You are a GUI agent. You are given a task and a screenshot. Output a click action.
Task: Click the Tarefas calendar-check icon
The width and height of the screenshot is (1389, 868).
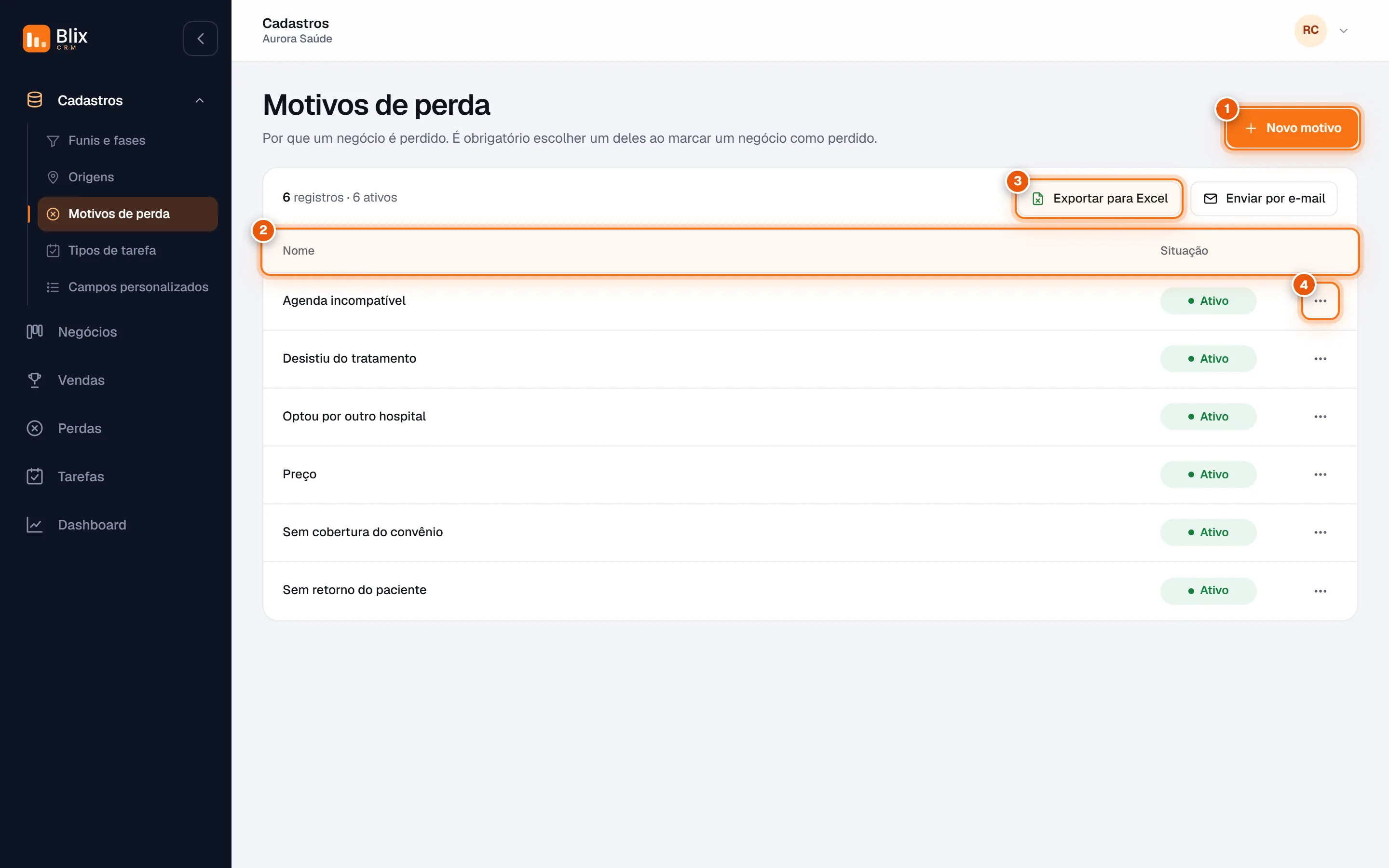tap(34, 476)
